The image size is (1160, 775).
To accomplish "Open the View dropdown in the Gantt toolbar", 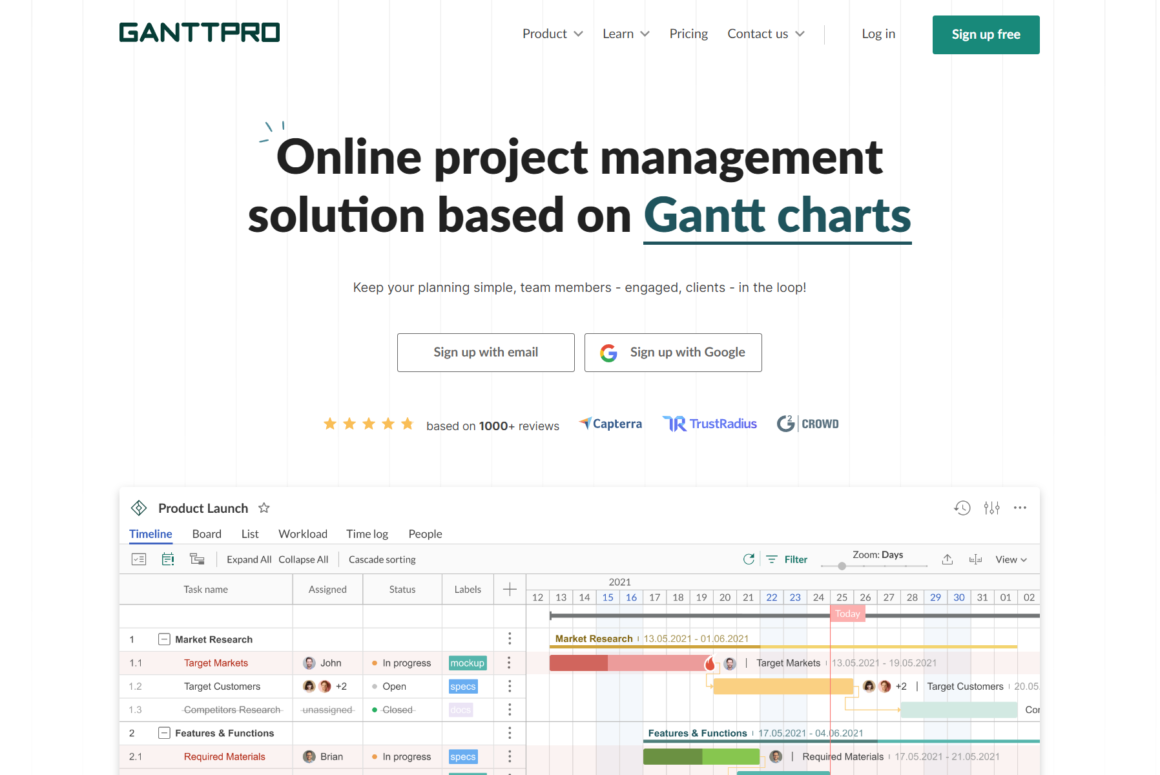I will pyautogui.click(x=1011, y=560).
